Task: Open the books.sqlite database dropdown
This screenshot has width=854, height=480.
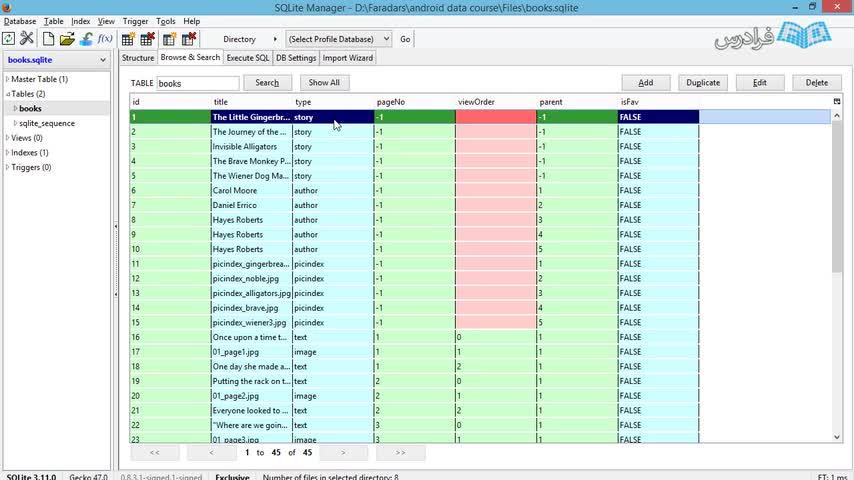Action: [57, 60]
